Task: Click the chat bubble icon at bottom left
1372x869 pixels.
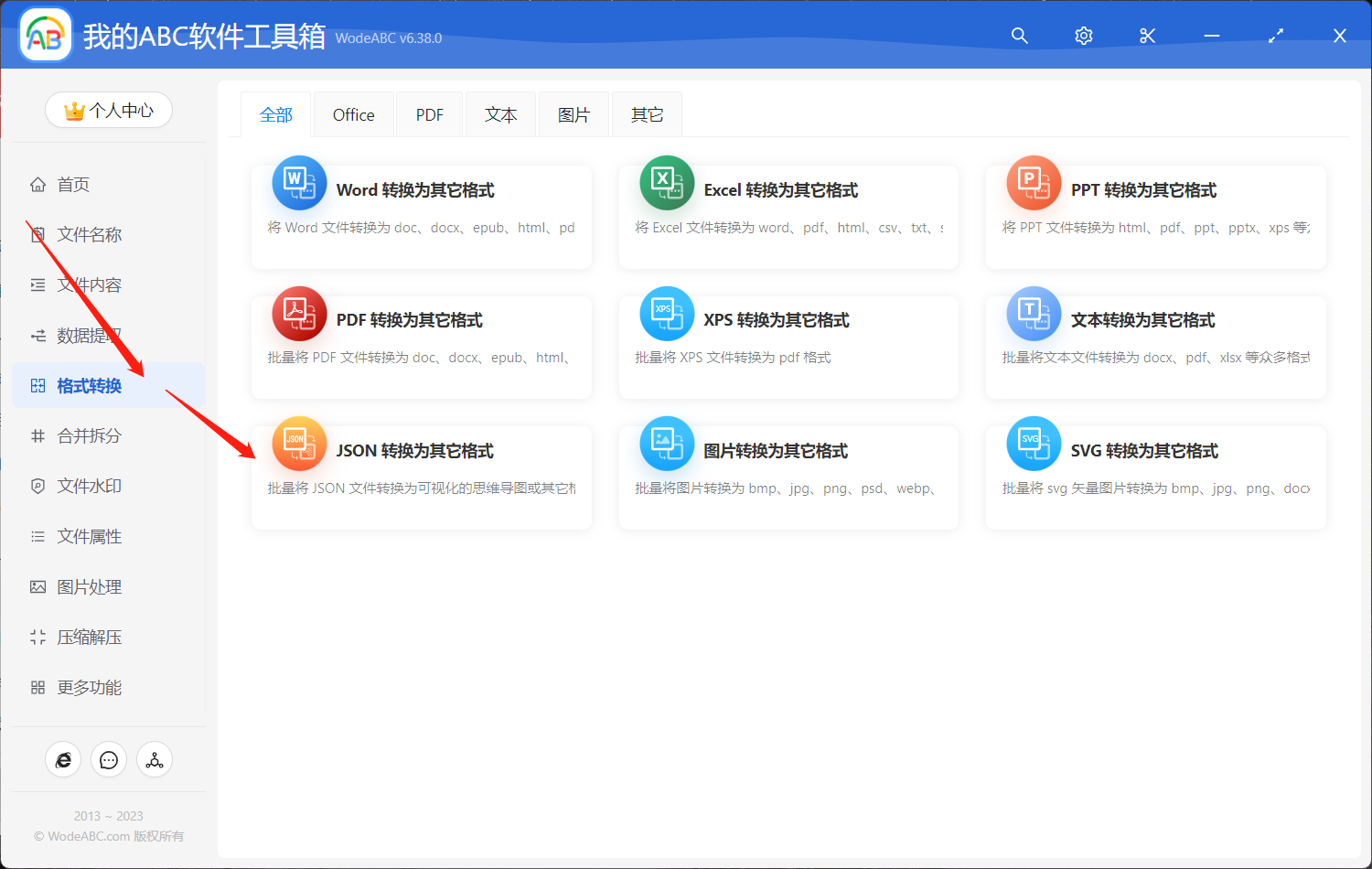Action: tap(109, 759)
